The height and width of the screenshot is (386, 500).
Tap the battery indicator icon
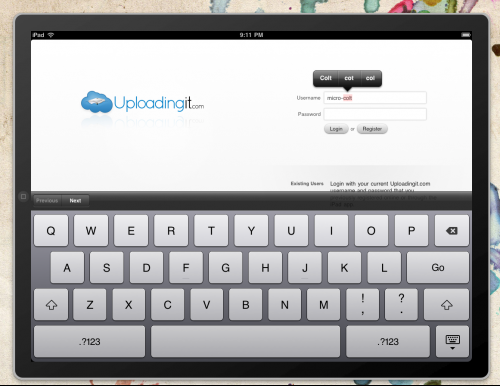(466, 35)
